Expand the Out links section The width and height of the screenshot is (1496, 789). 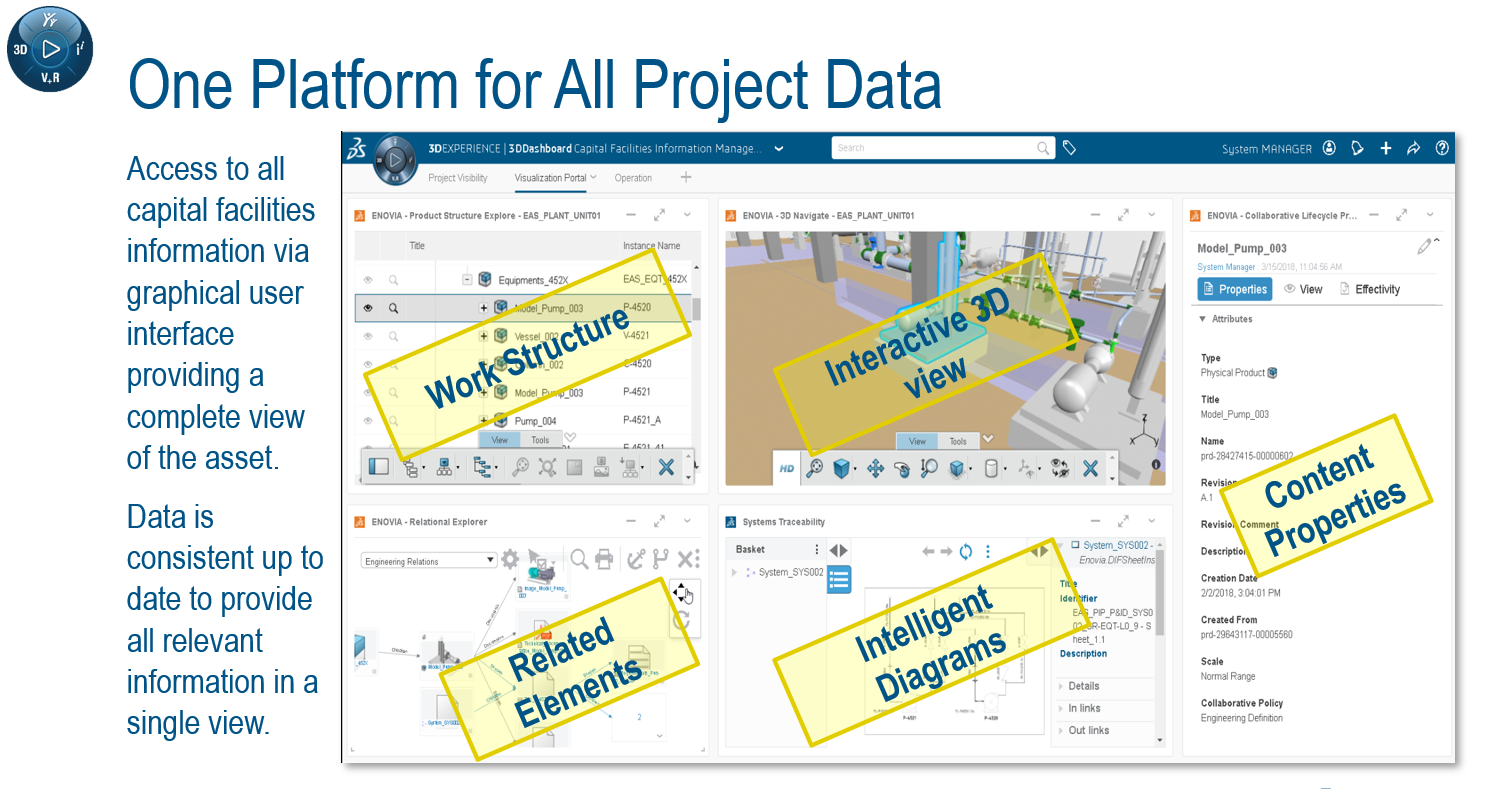coord(1088,730)
